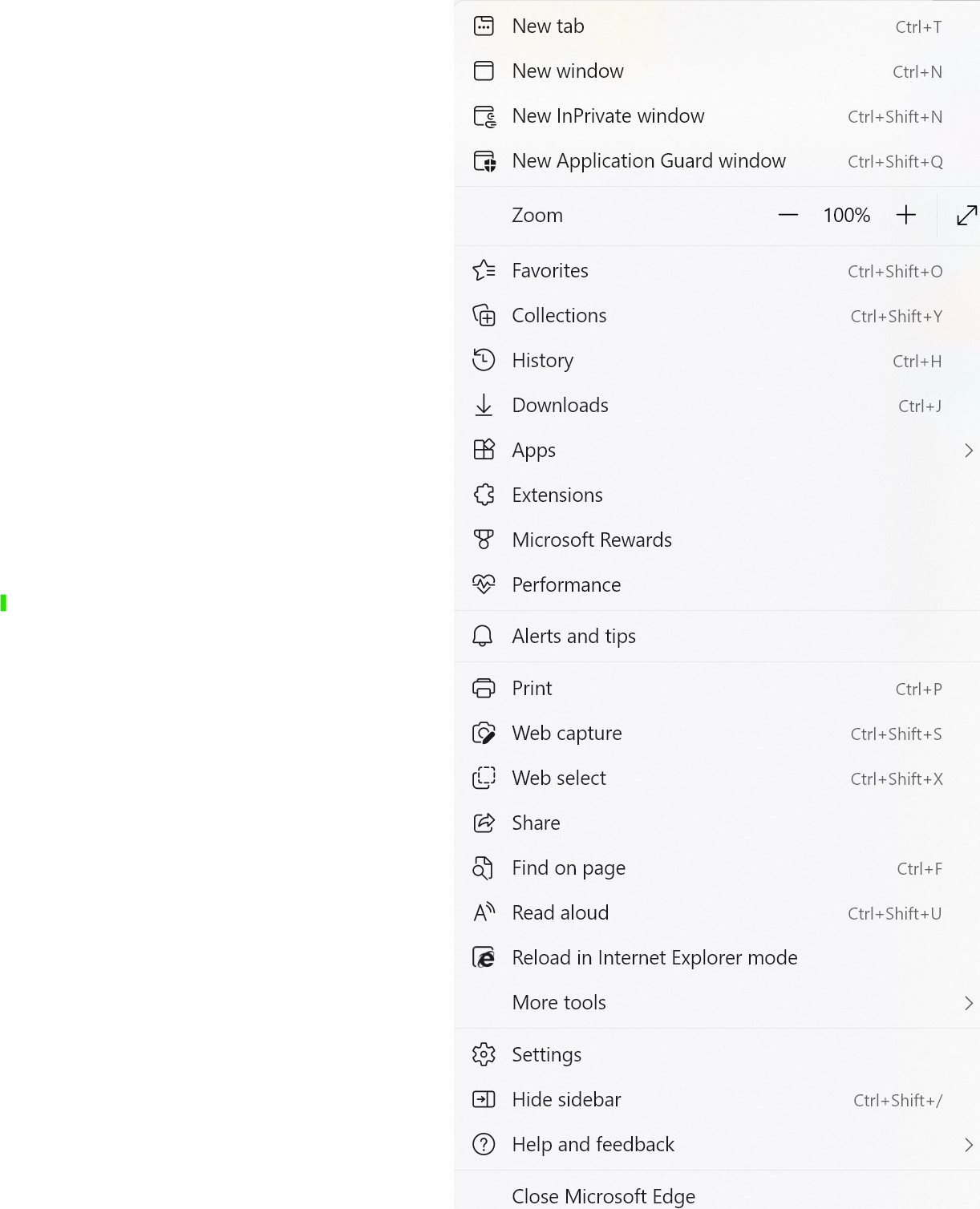Click the Alerts and tips bell icon

click(x=483, y=637)
